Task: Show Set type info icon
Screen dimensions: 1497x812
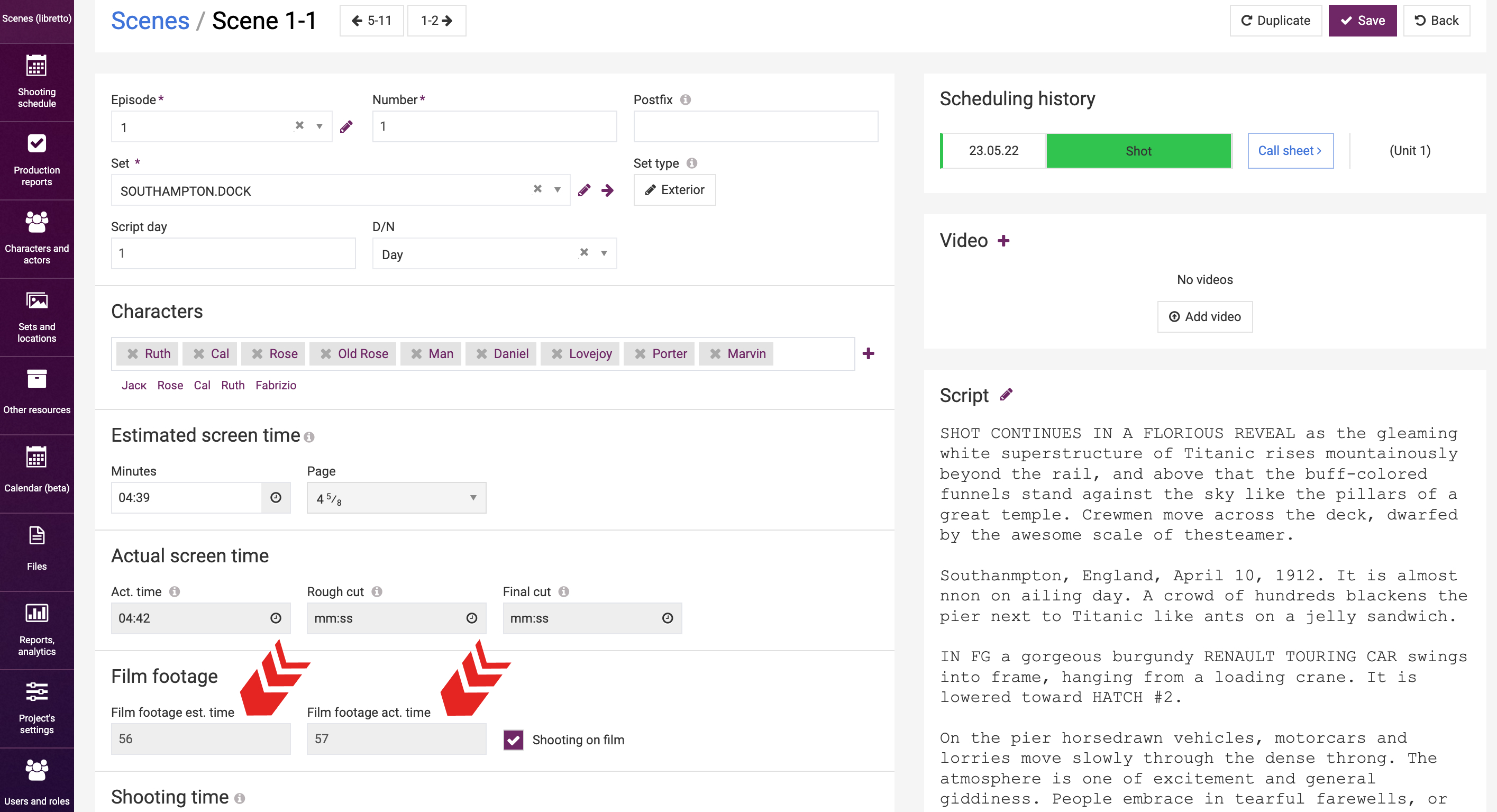Action: pyautogui.click(x=691, y=163)
